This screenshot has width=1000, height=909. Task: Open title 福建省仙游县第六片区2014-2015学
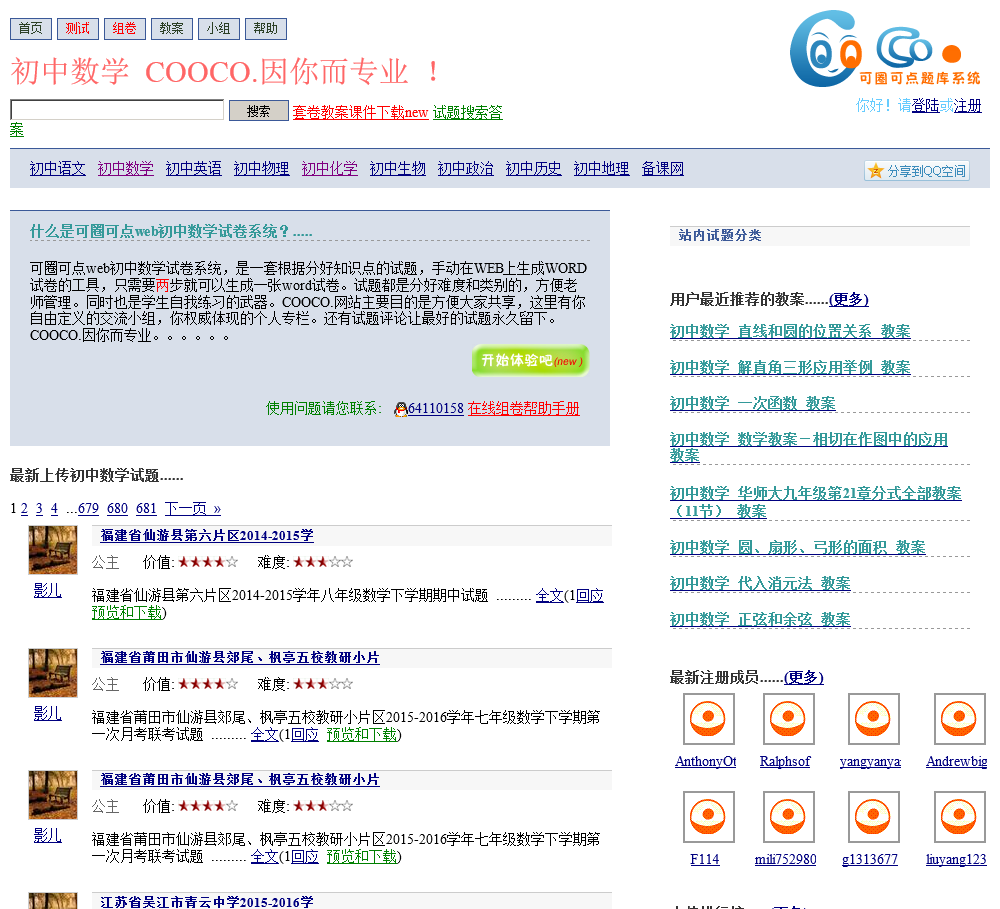point(207,536)
